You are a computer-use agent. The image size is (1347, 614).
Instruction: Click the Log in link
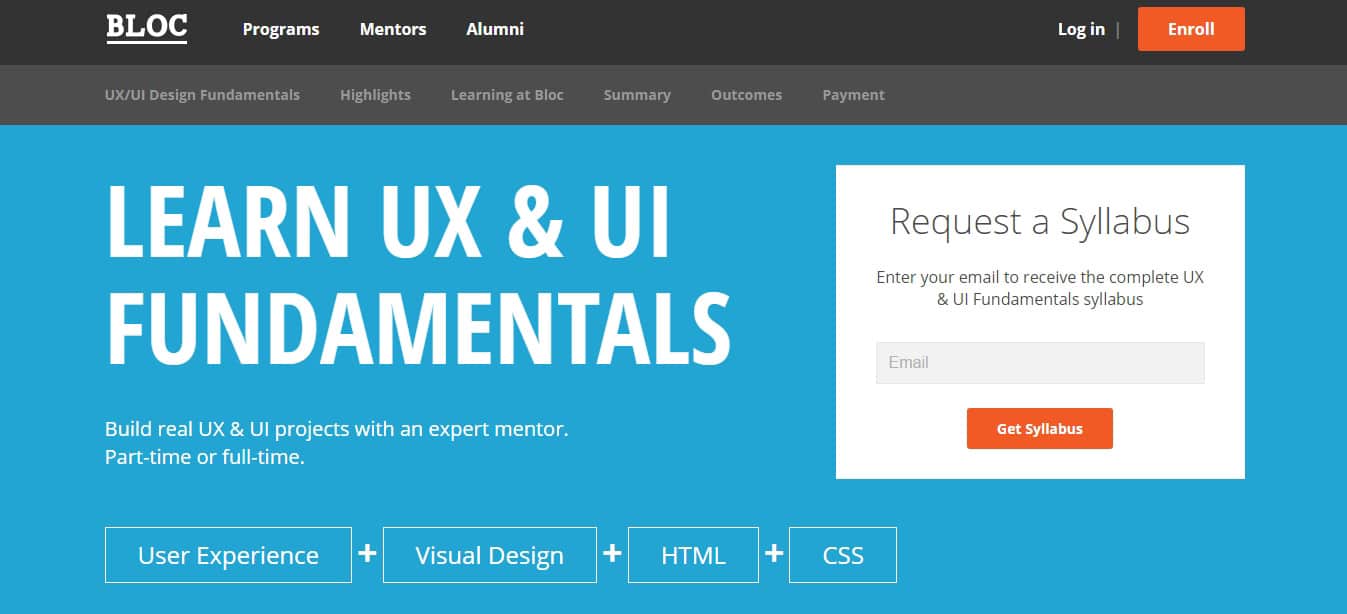click(1081, 29)
